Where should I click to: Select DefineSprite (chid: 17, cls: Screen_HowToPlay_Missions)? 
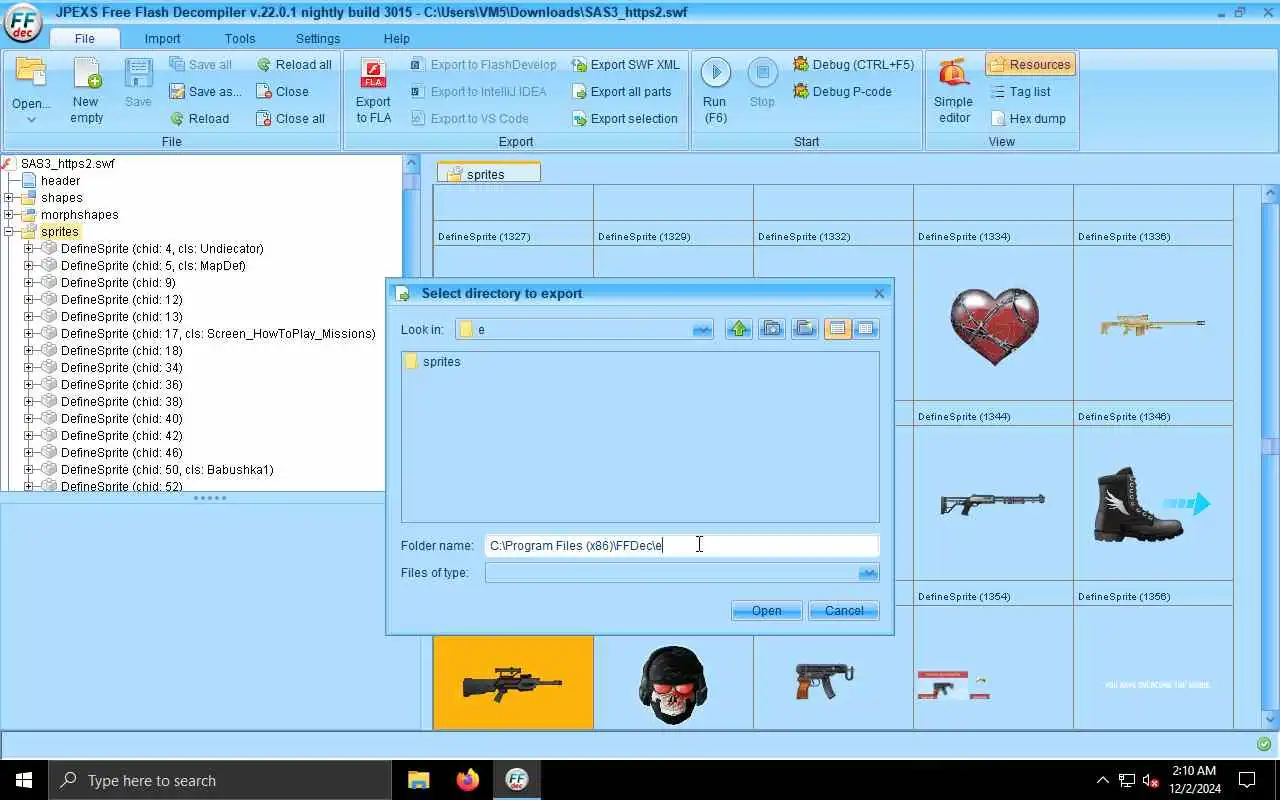click(208, 334)
